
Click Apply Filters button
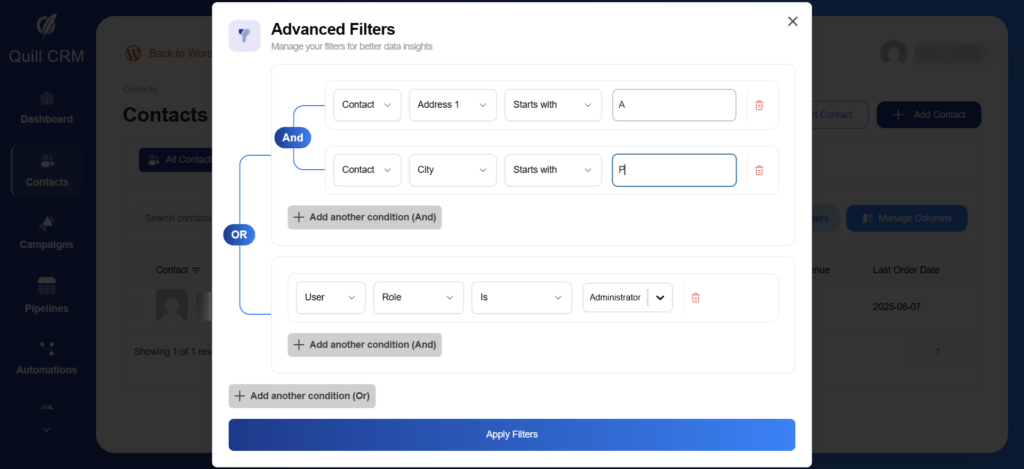(x=511, y=434)
